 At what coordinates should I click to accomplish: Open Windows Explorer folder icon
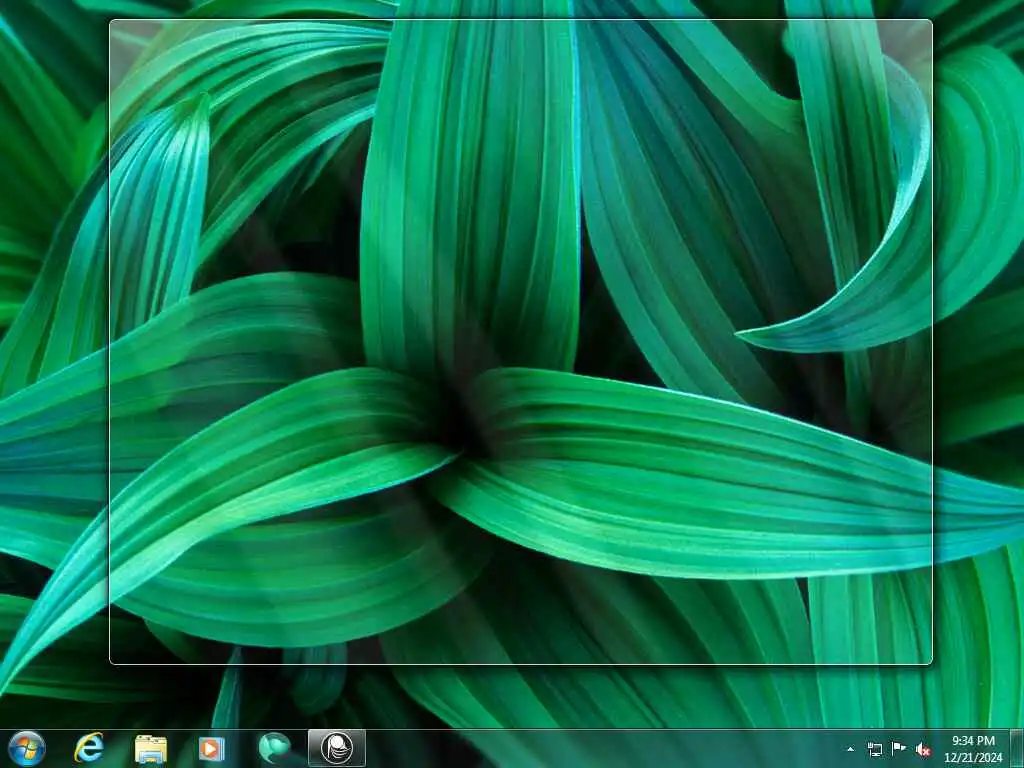coord(151,748)
